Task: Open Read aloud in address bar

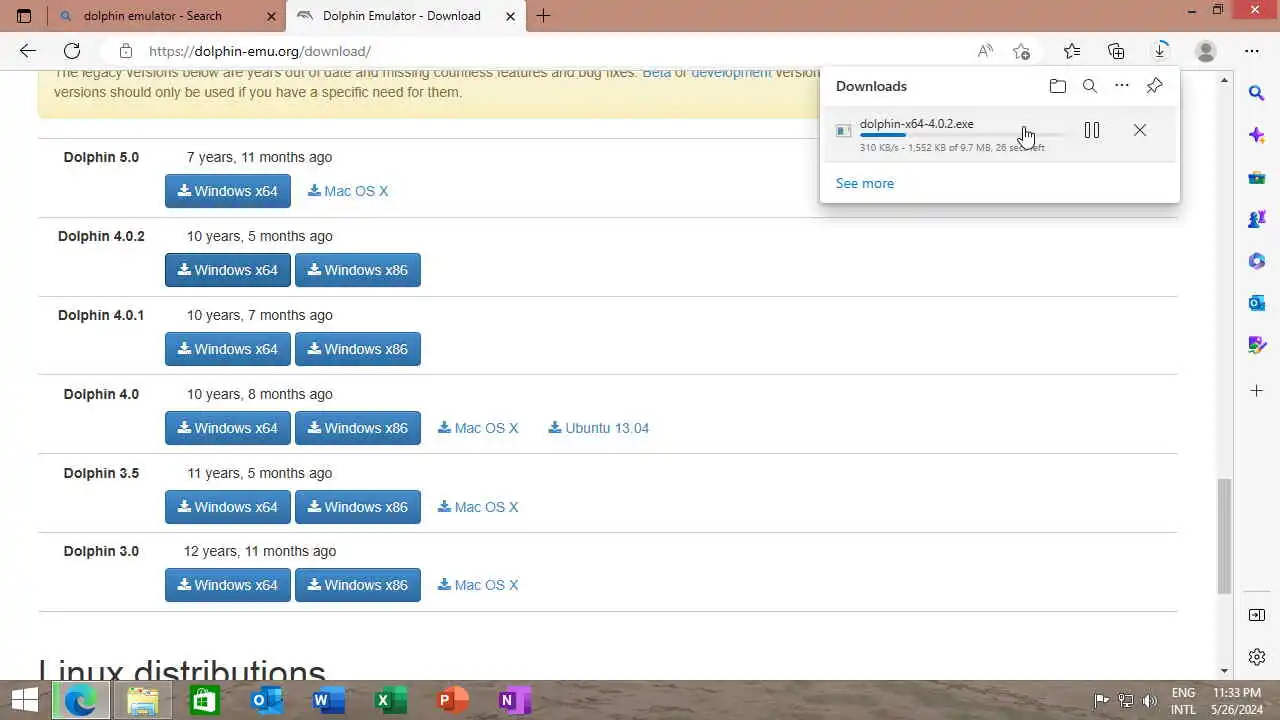Action: (986, 51)
